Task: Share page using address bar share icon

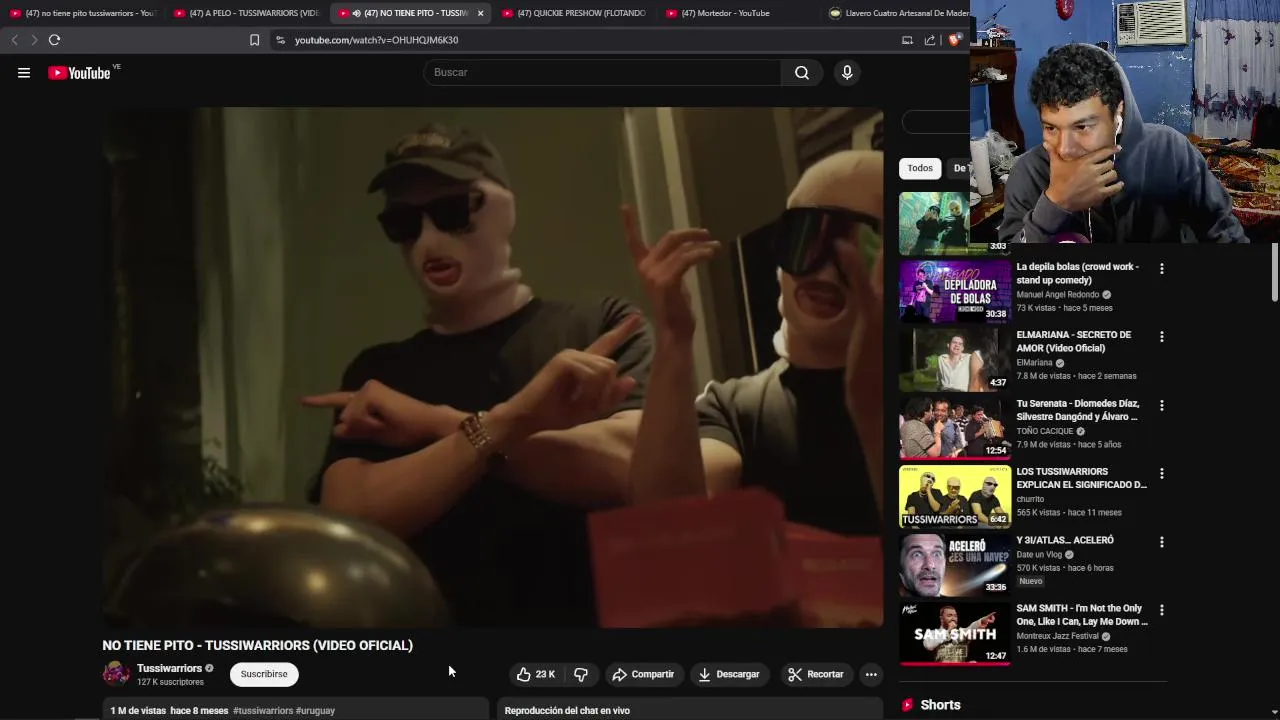Action: pos(930,40)
